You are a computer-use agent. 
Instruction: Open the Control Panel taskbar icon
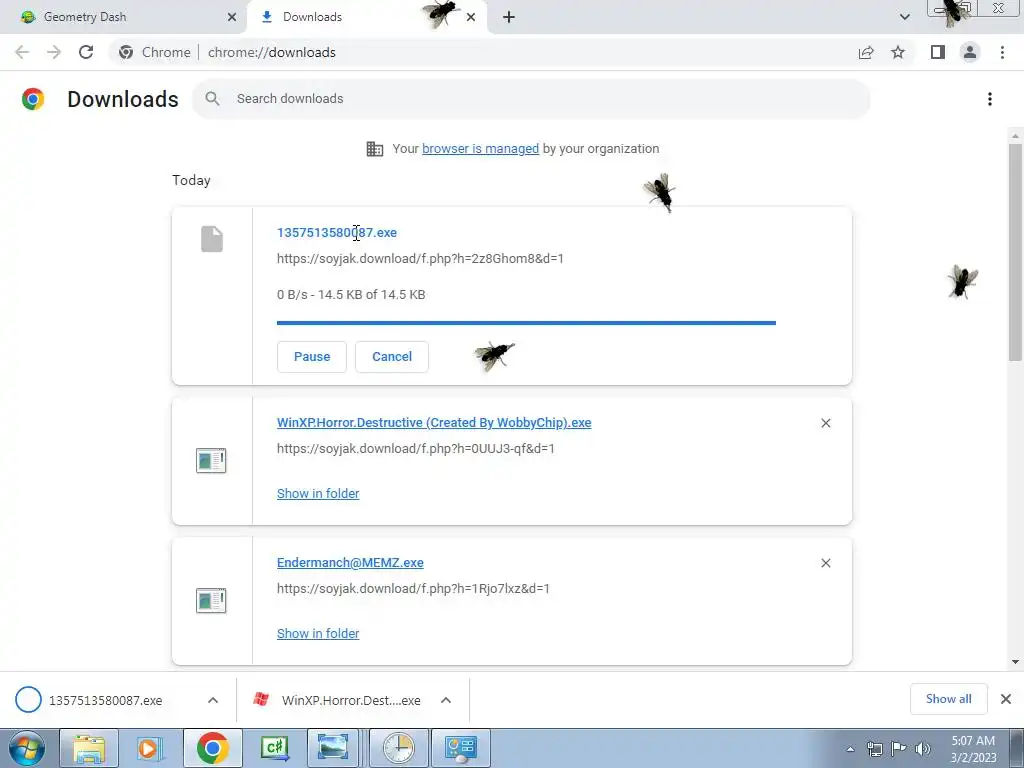pyautogui.click(x=460, y=748)
